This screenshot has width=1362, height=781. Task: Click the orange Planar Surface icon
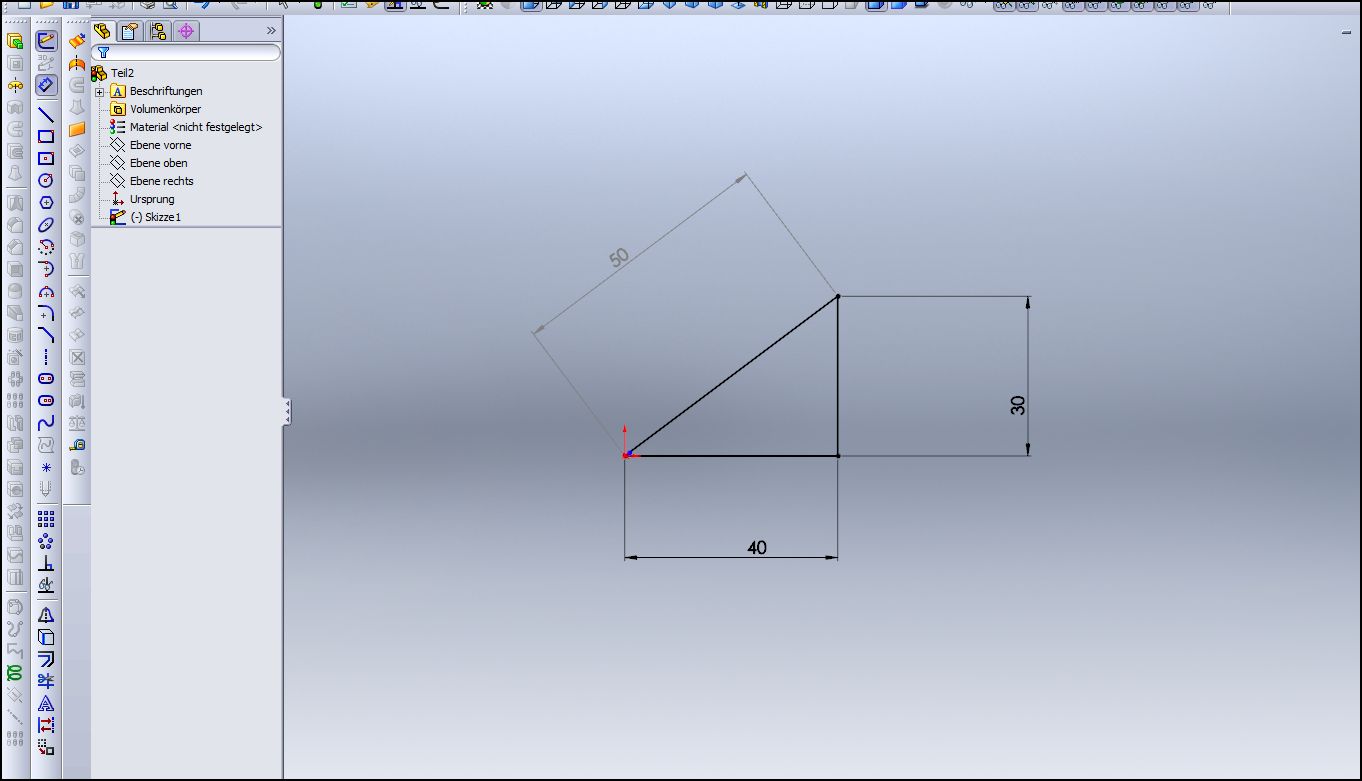tap(77, 129)
